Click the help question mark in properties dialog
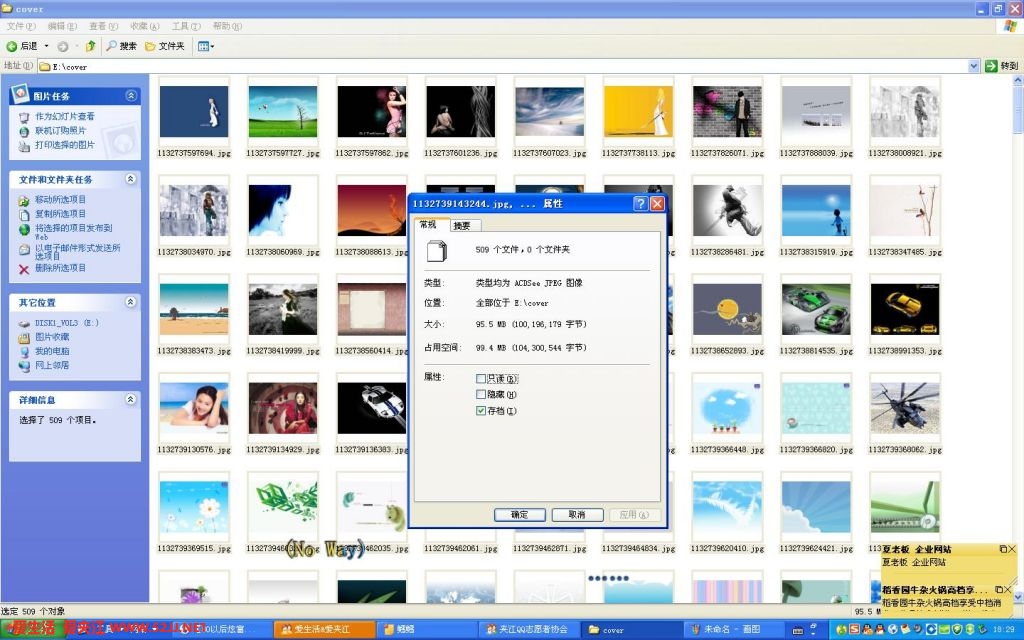The width and height of the screenshot is (1024, 640). (x=640, y=203)
